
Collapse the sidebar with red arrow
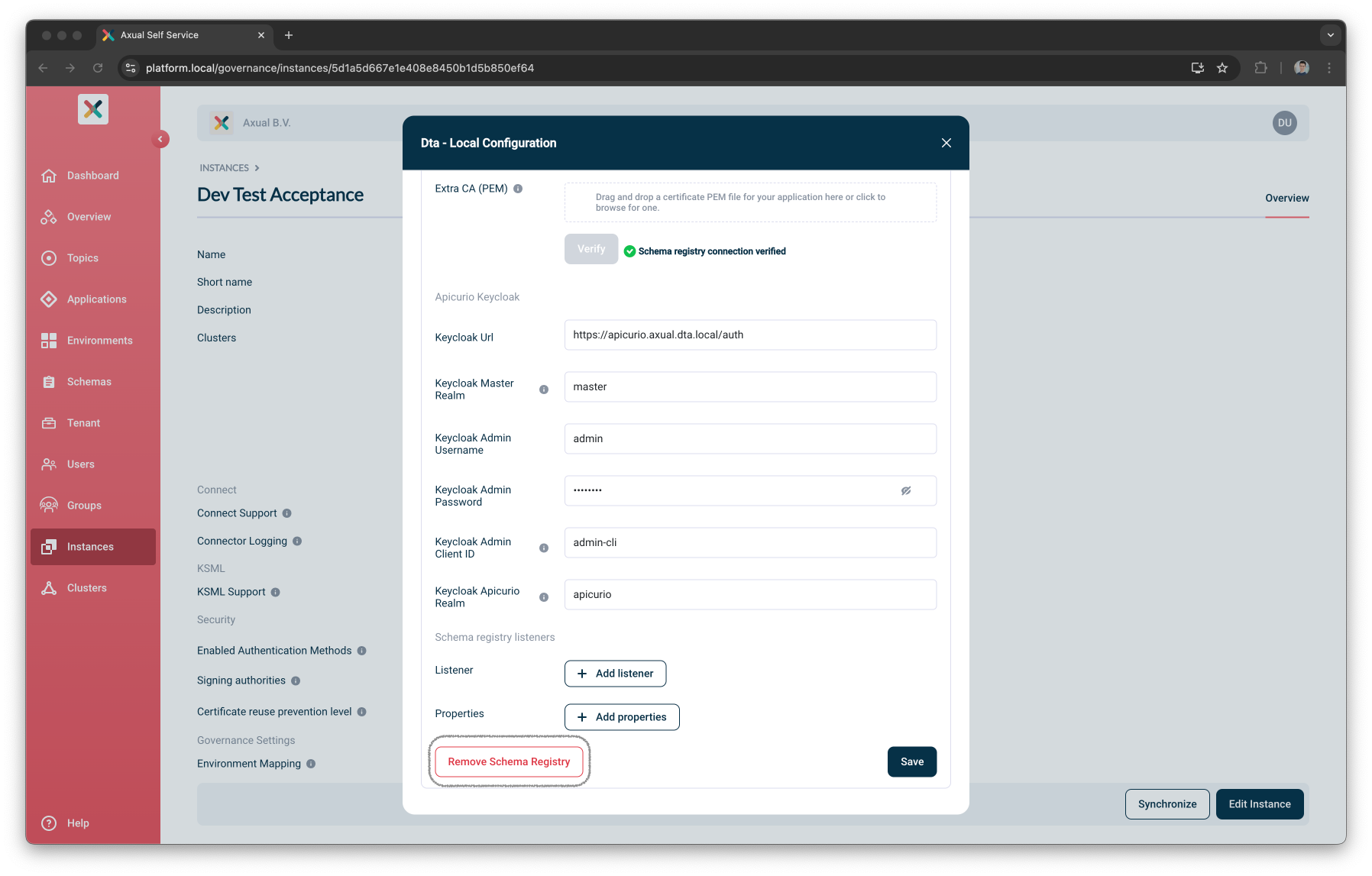coord(160,139)
